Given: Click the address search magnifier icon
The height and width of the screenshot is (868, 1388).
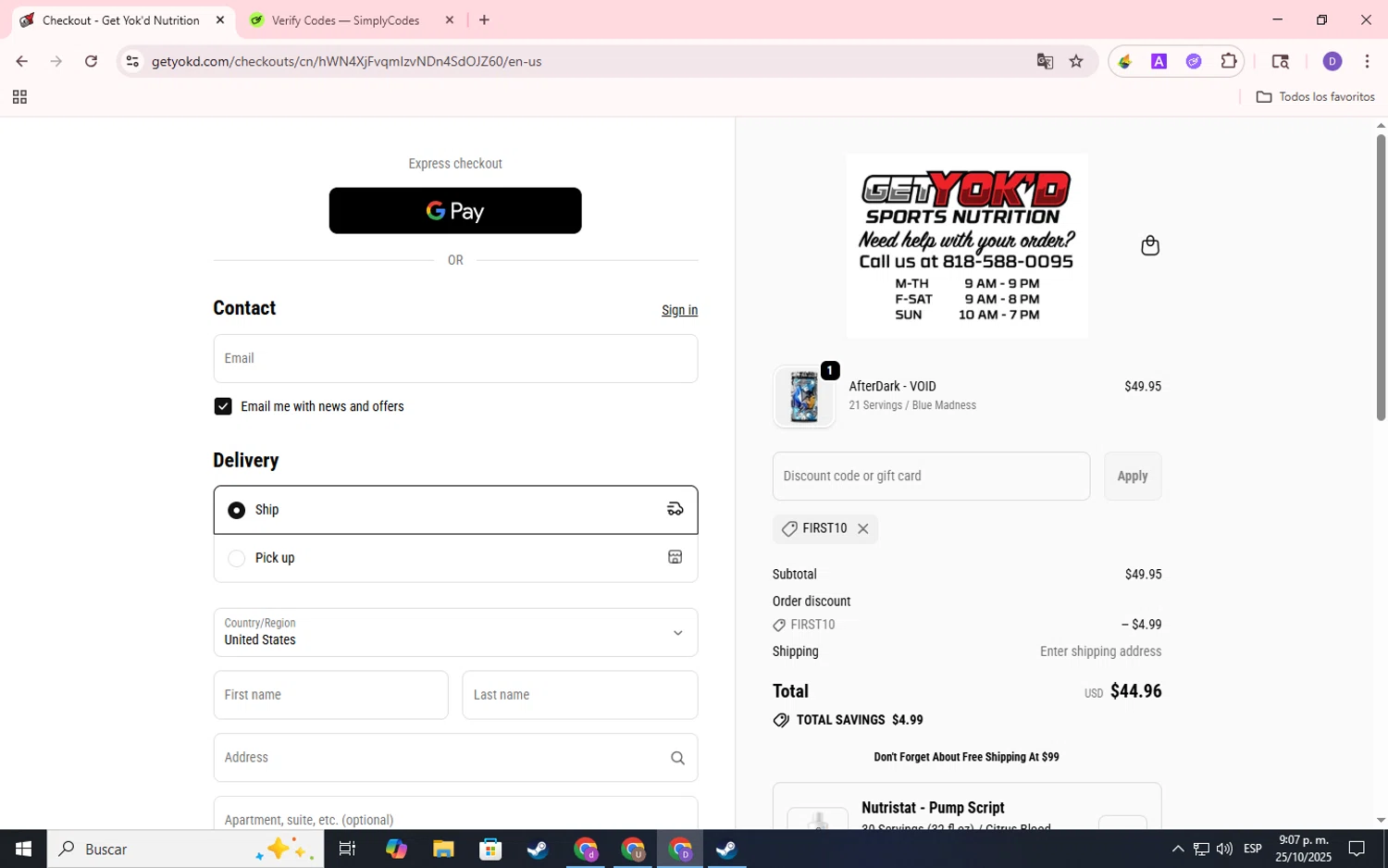Looking at the screenshot, I should click(677, 758).
